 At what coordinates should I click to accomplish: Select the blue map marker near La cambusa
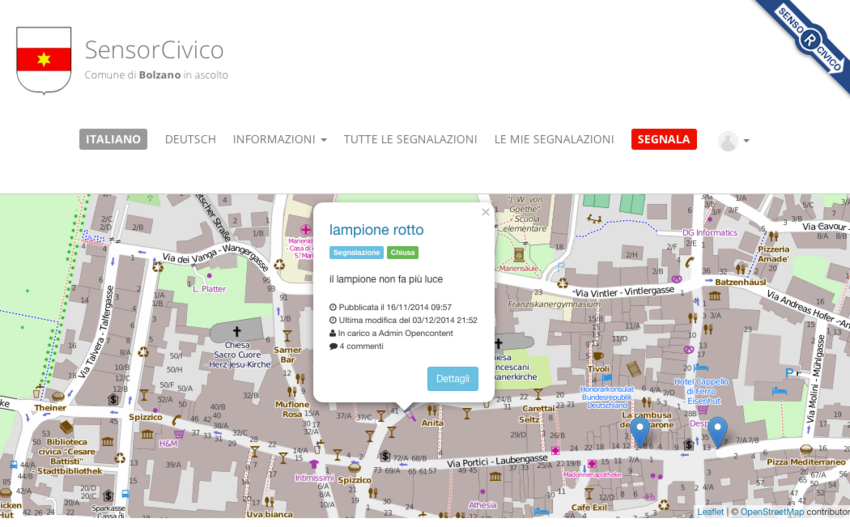640,432
